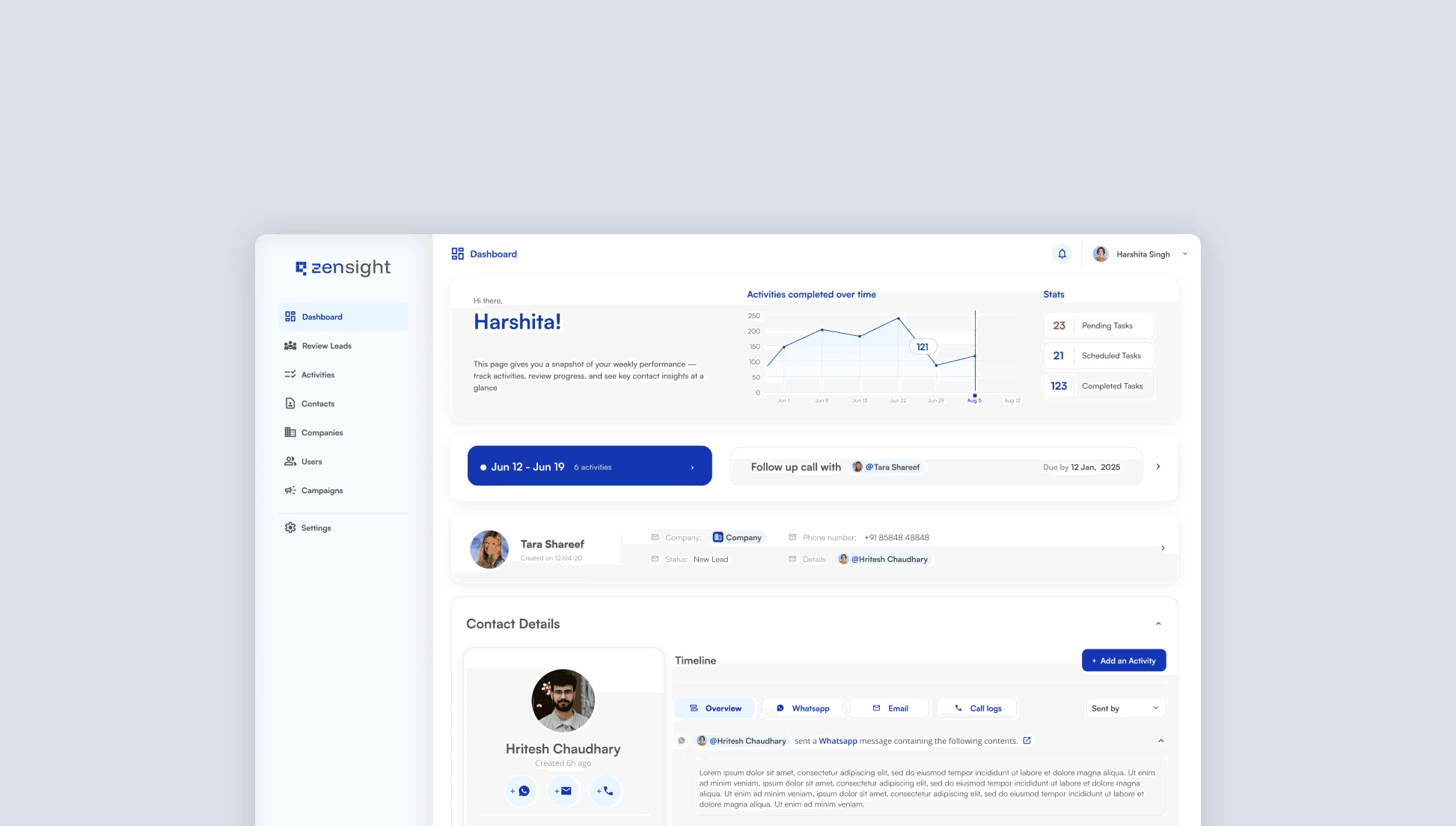Open external link icon in timeline message
Viewport: 1456px width, 826px height.
[1027, 741]
